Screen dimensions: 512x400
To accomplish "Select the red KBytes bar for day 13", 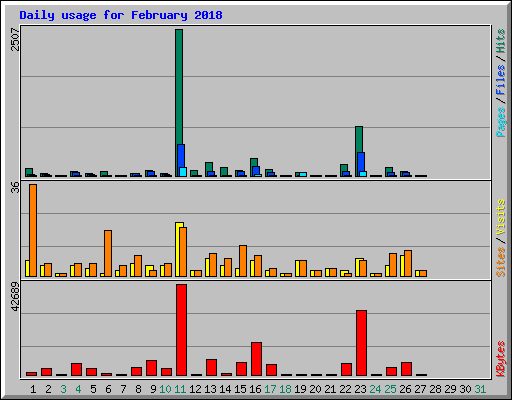I will click(211, 368).
